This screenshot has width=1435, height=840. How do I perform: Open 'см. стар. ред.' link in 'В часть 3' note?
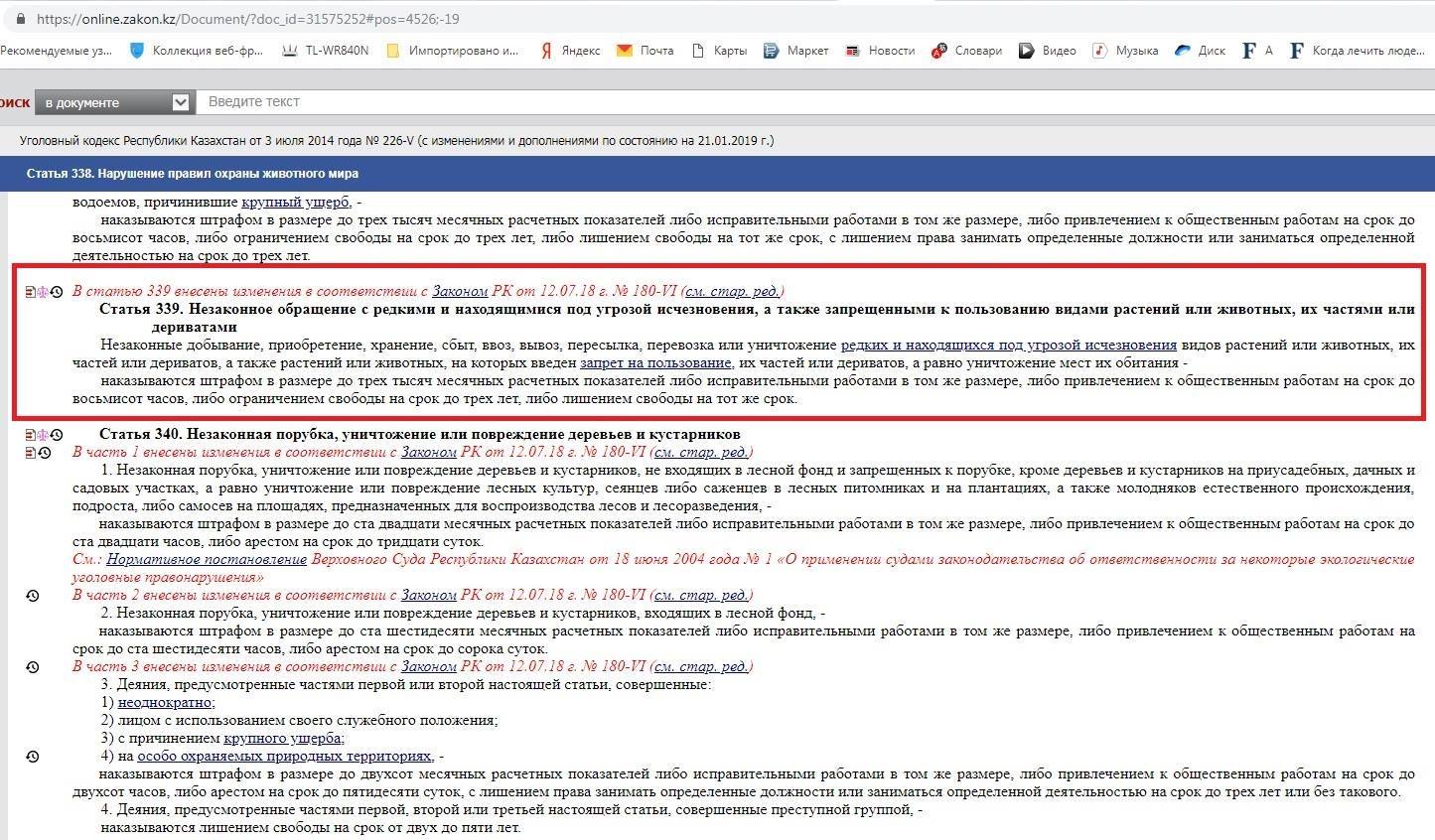tap(701, 667)
